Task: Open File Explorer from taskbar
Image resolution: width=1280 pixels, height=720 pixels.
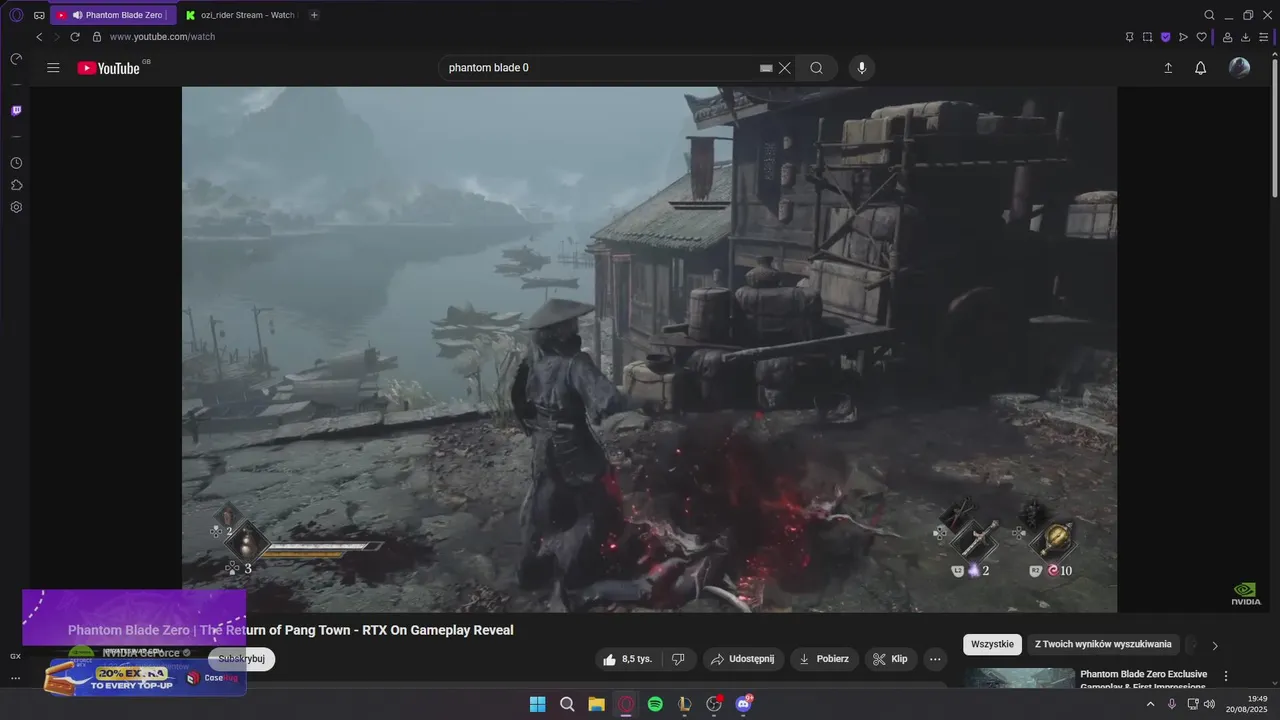Action: click(x=596, y=704)
